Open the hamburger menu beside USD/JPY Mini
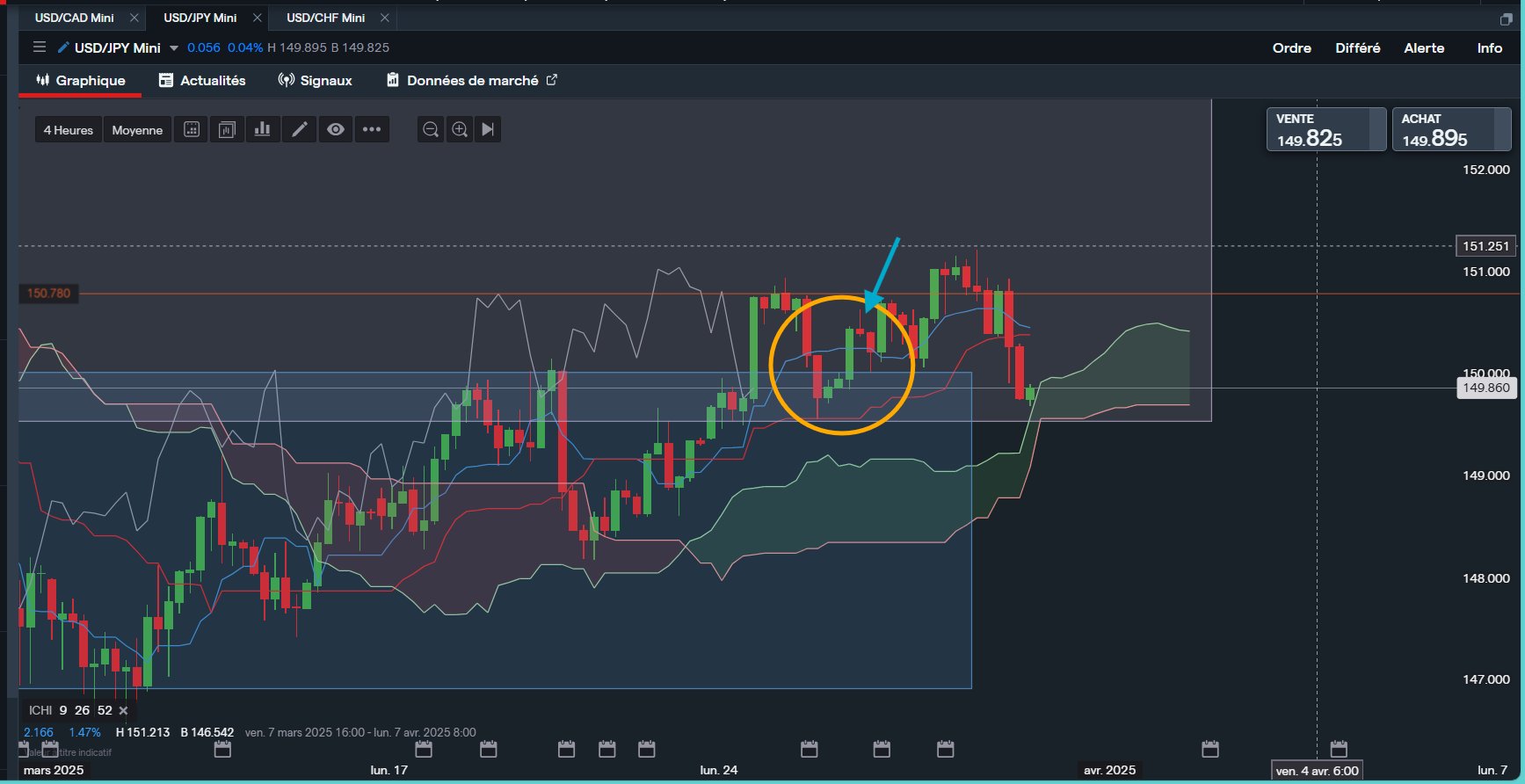This screenshot has height=784, width=1525. (40, 47)
